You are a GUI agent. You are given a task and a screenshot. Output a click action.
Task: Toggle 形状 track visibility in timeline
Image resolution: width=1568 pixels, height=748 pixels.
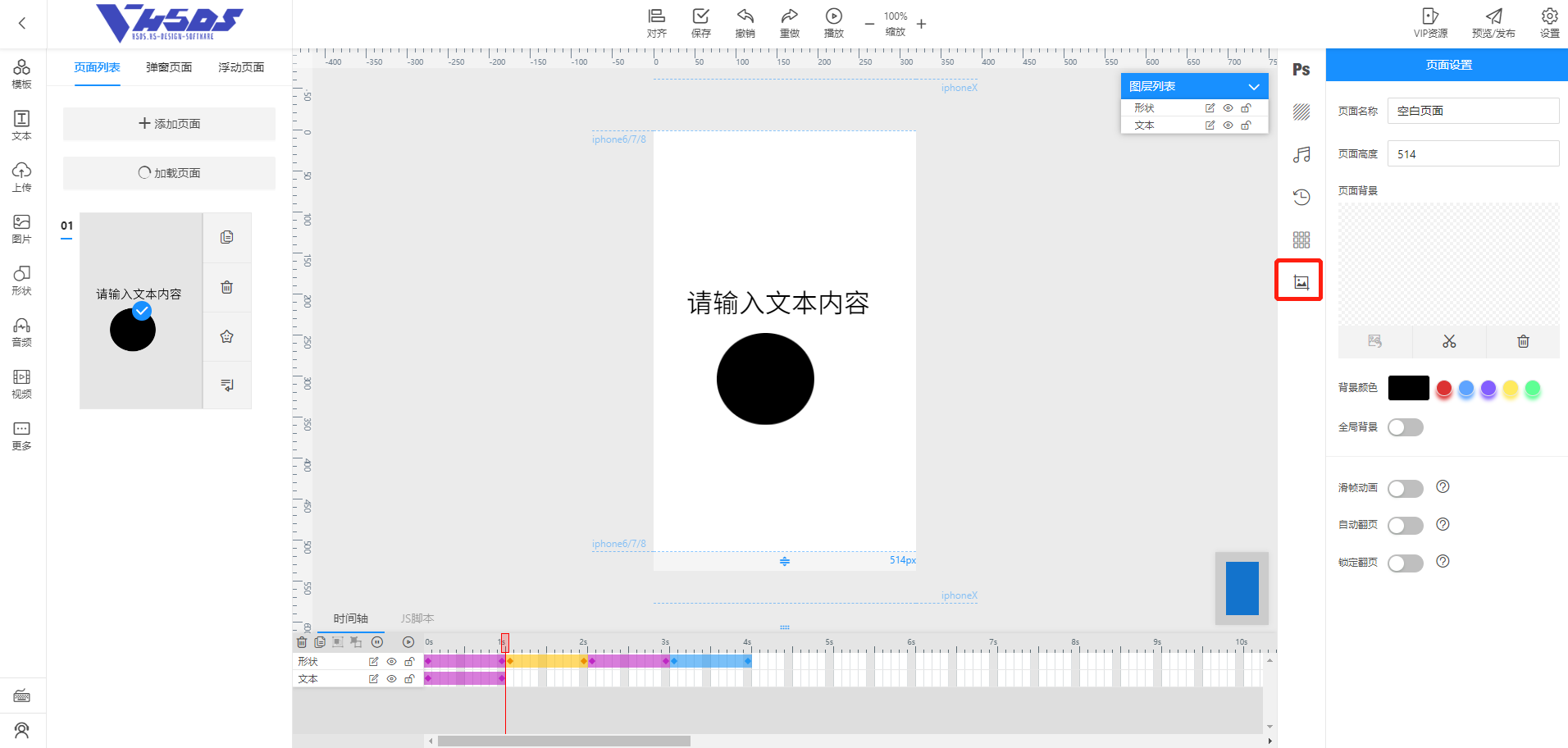(x=391, y=662)
